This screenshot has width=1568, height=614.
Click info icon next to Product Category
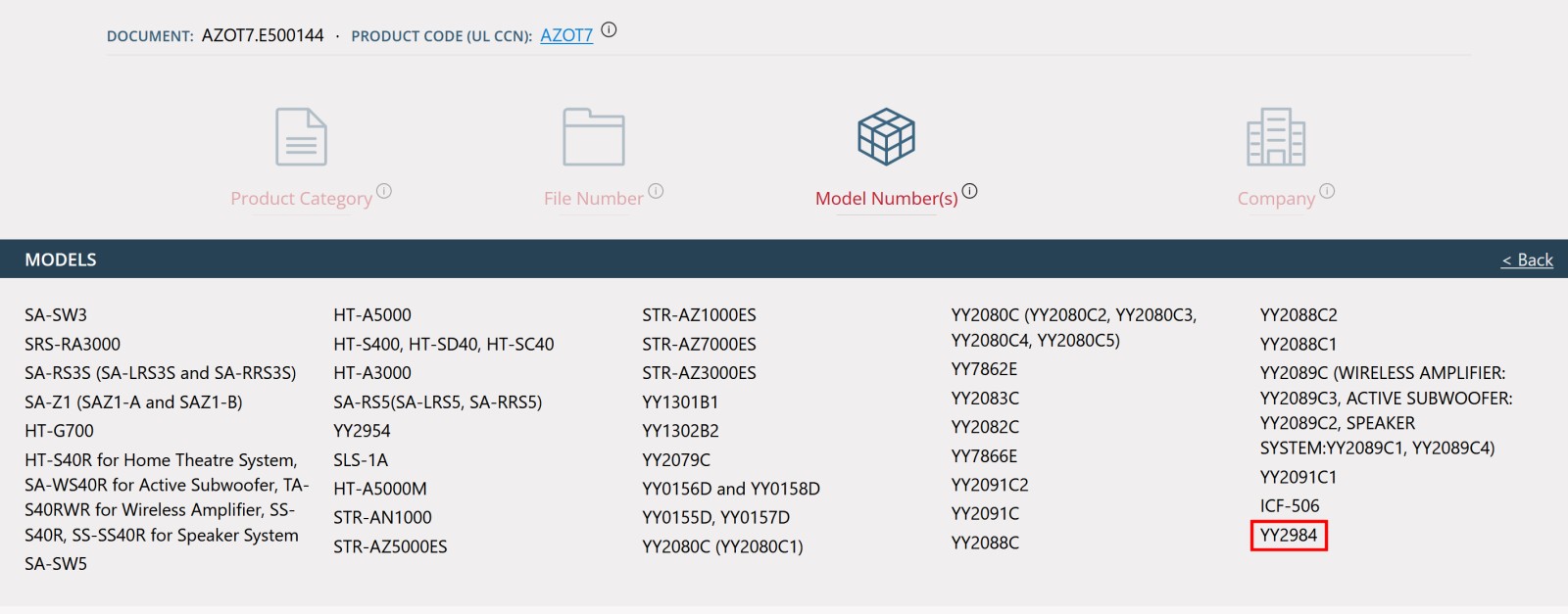(384, 191)
